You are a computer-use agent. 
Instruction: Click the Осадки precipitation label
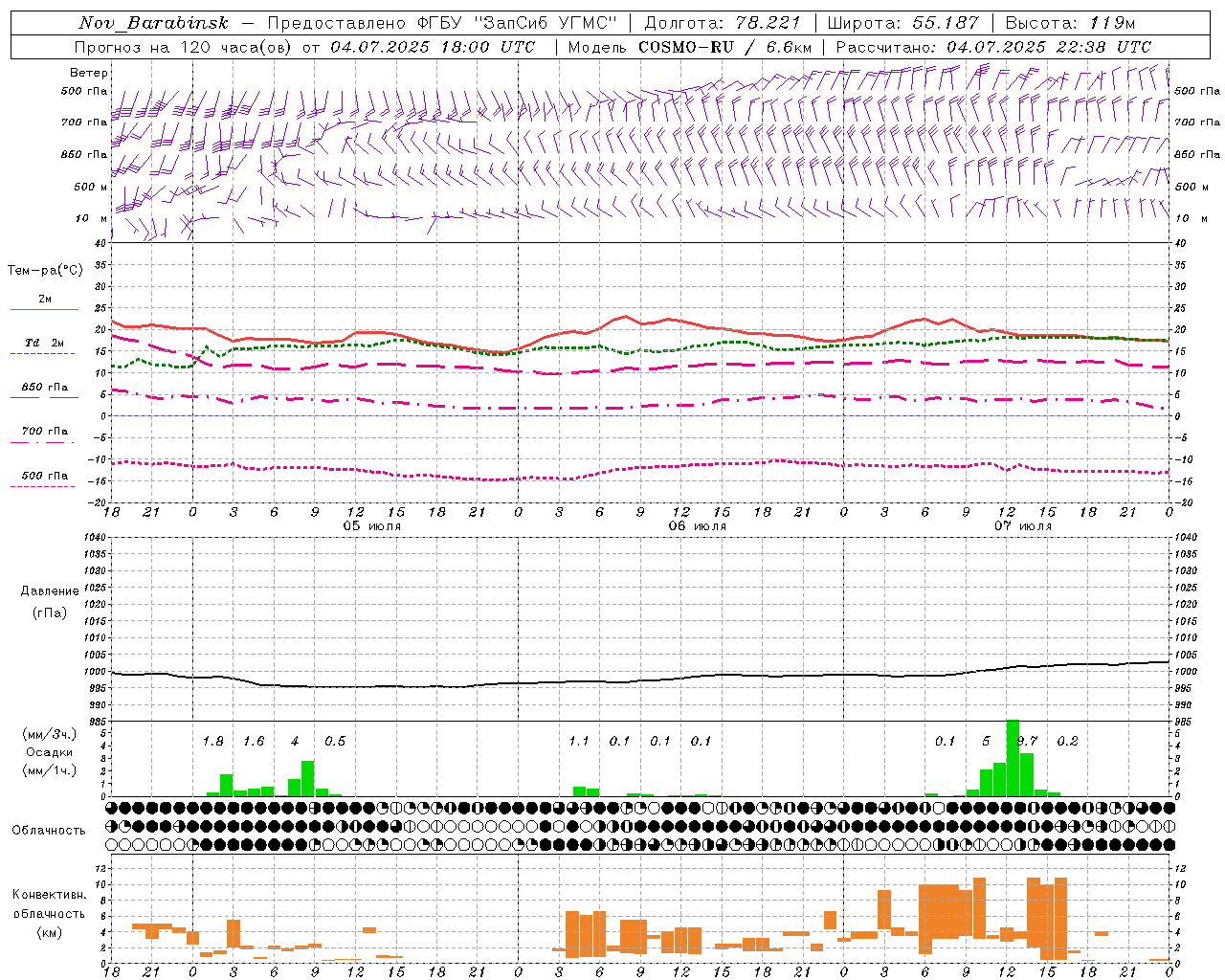coord(49,752)
